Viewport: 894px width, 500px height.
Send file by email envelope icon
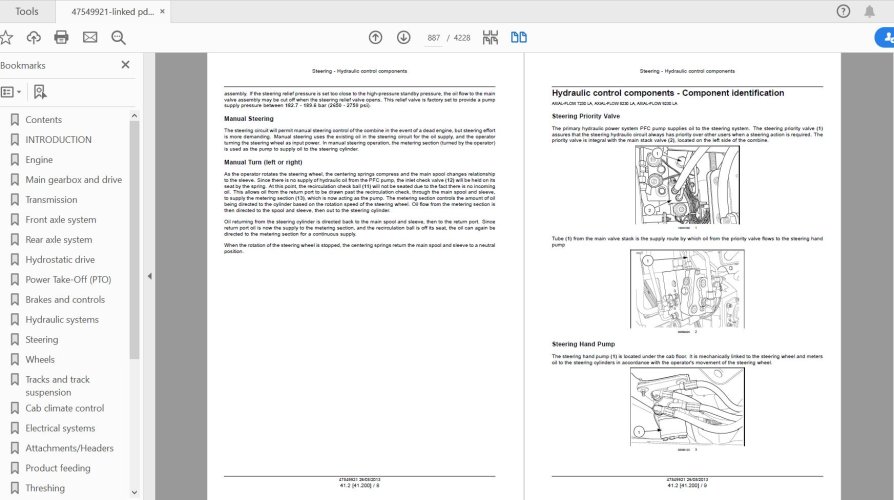(x=90, y=38)
